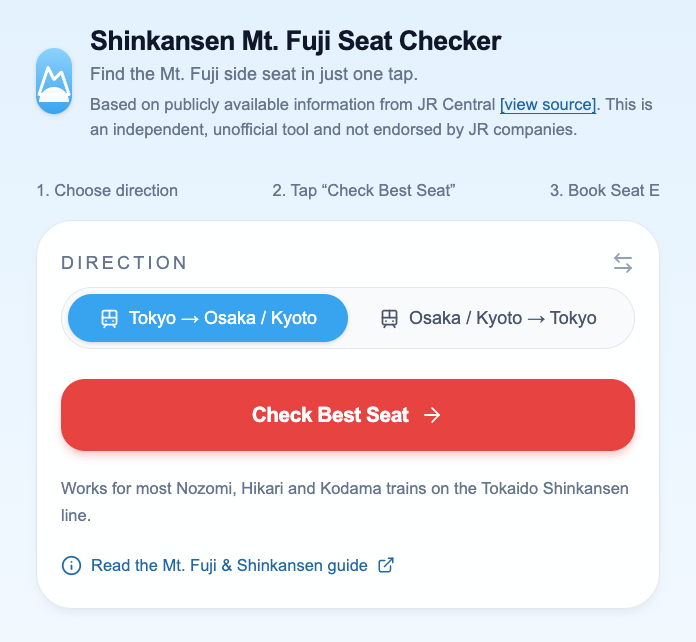Read the Mt. Fuji & Shinkansen guide
The image size is (696, 642).
[x=229, y=565]
